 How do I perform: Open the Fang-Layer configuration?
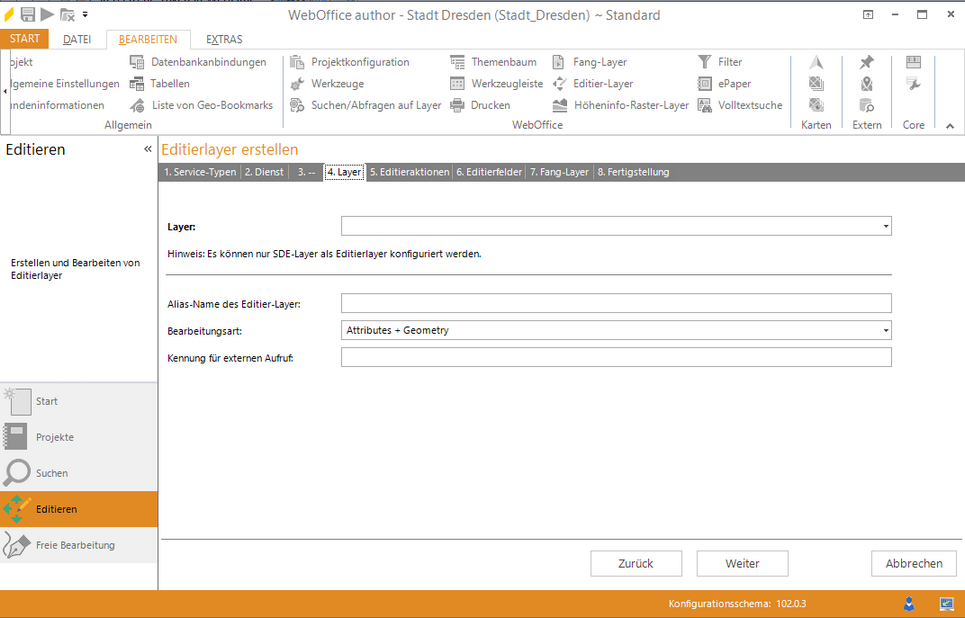click(599, 62)
